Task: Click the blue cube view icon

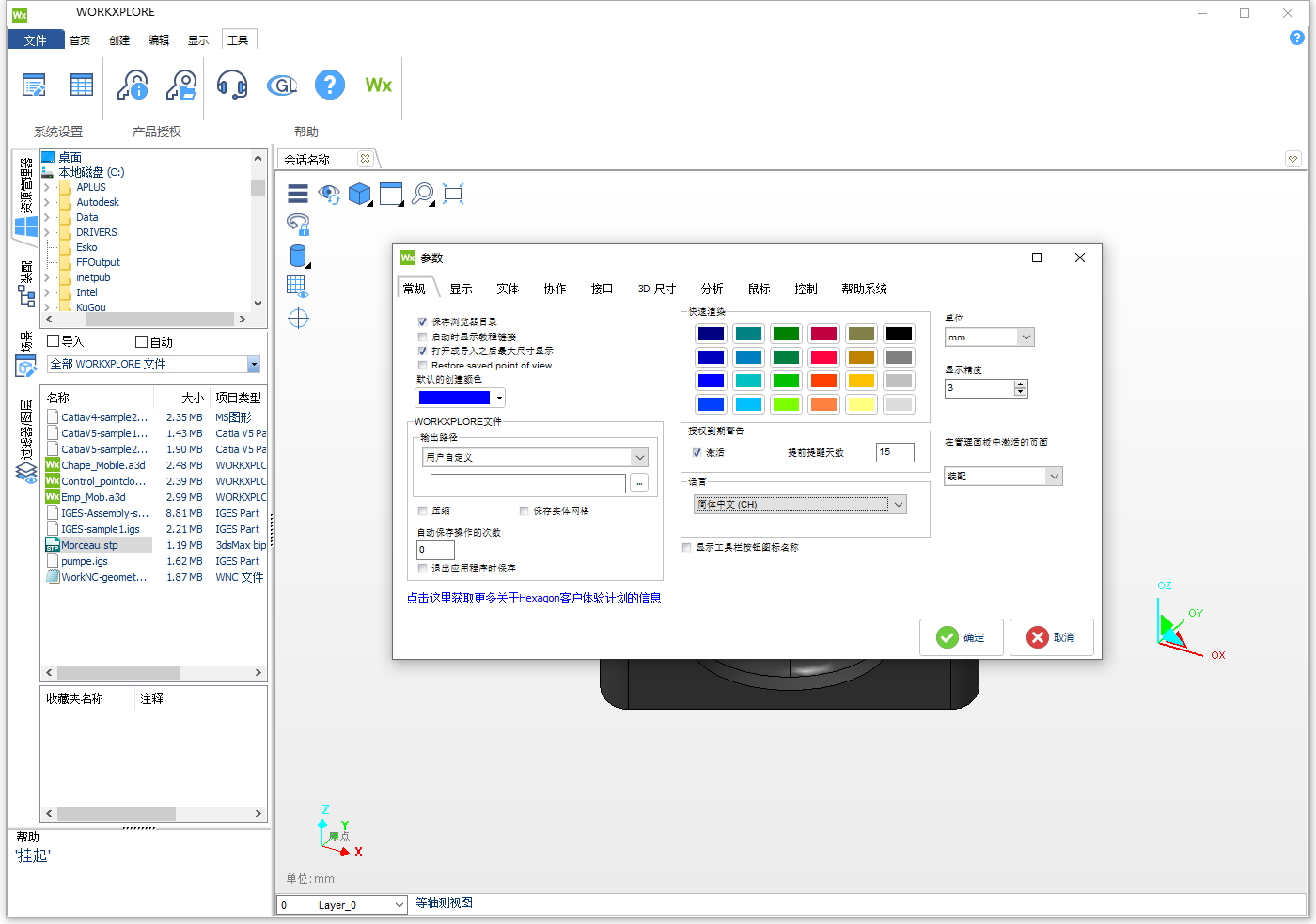Action: tap(360, 194)
